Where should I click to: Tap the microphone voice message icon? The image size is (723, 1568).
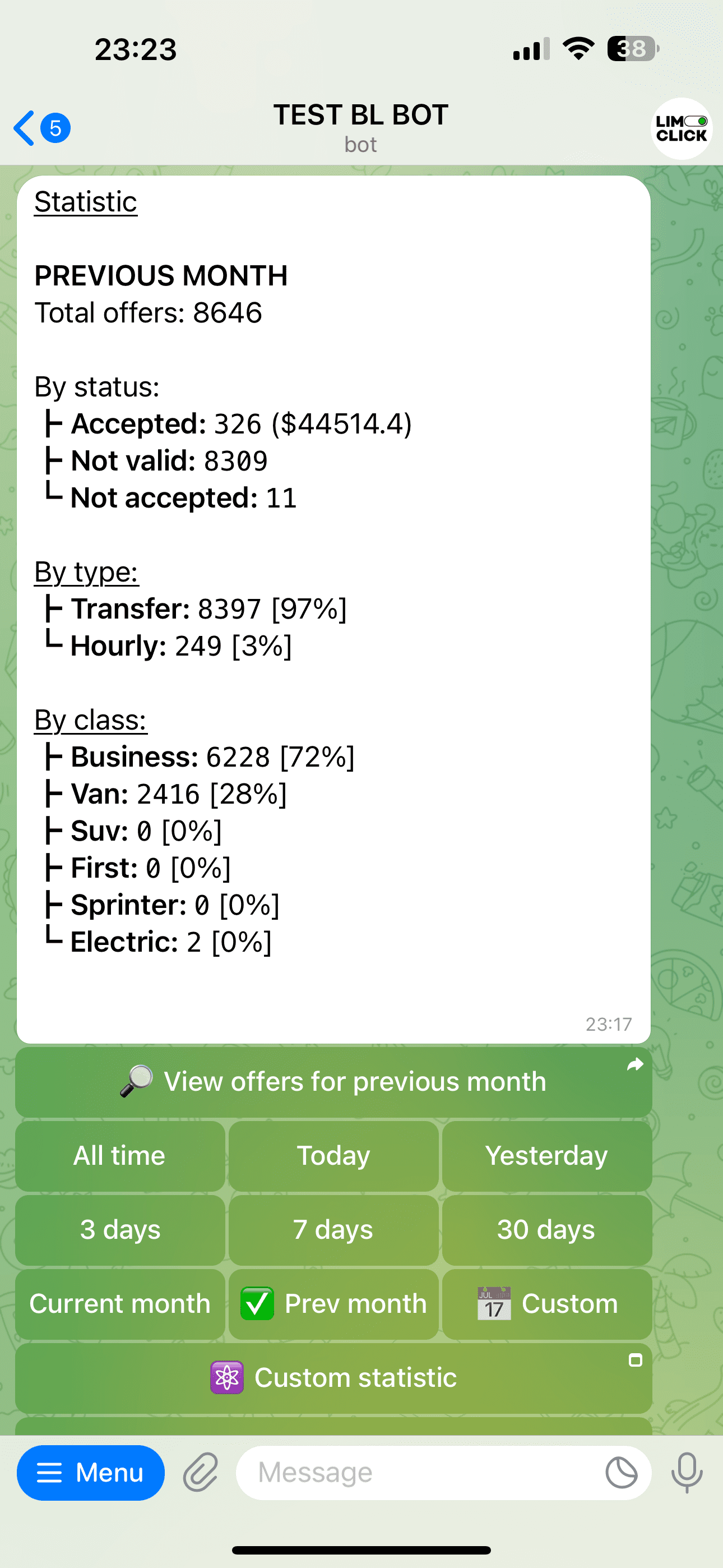(687, 1473)
